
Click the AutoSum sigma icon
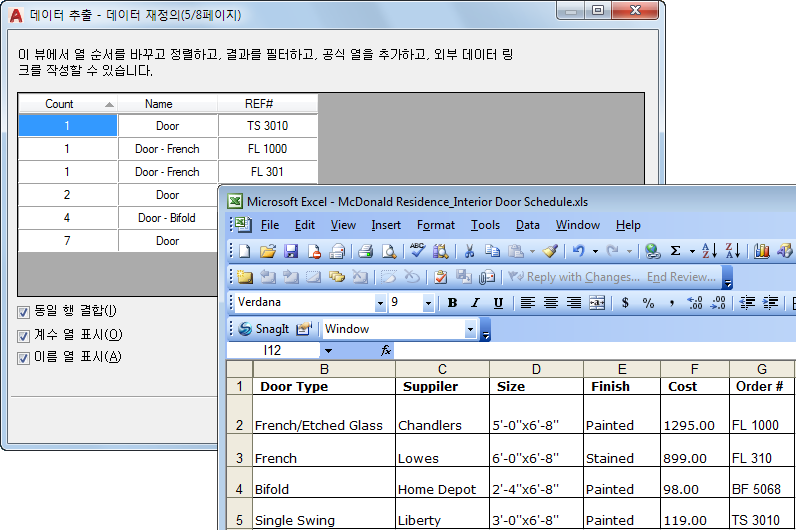tap(675, 251)
